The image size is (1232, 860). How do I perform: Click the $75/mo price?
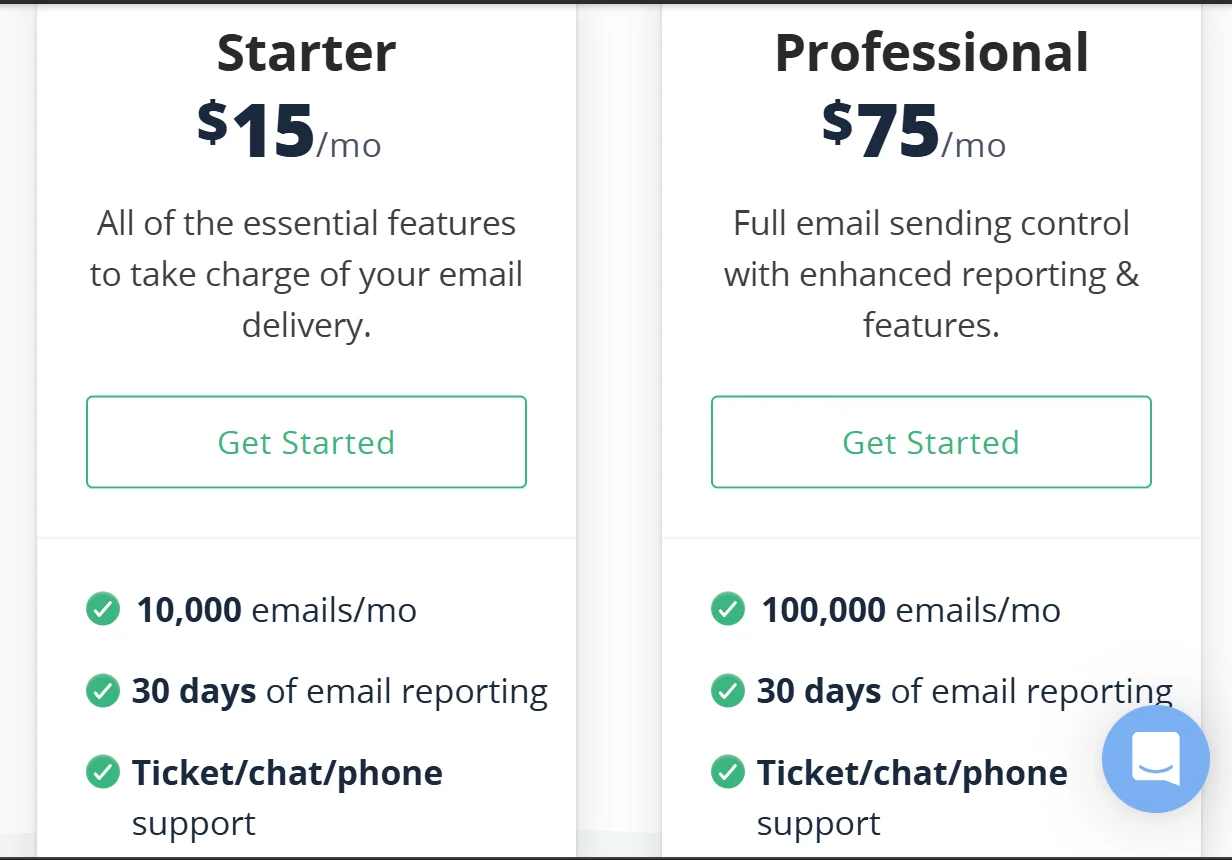click(914, 132)
